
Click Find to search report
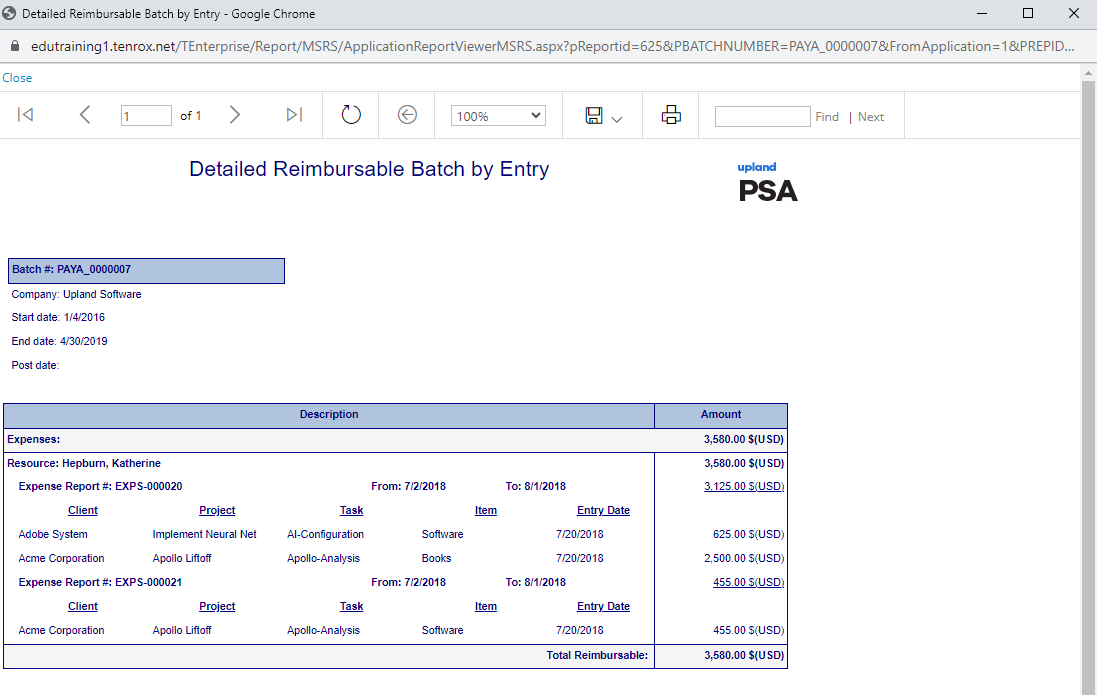[827, 117]
